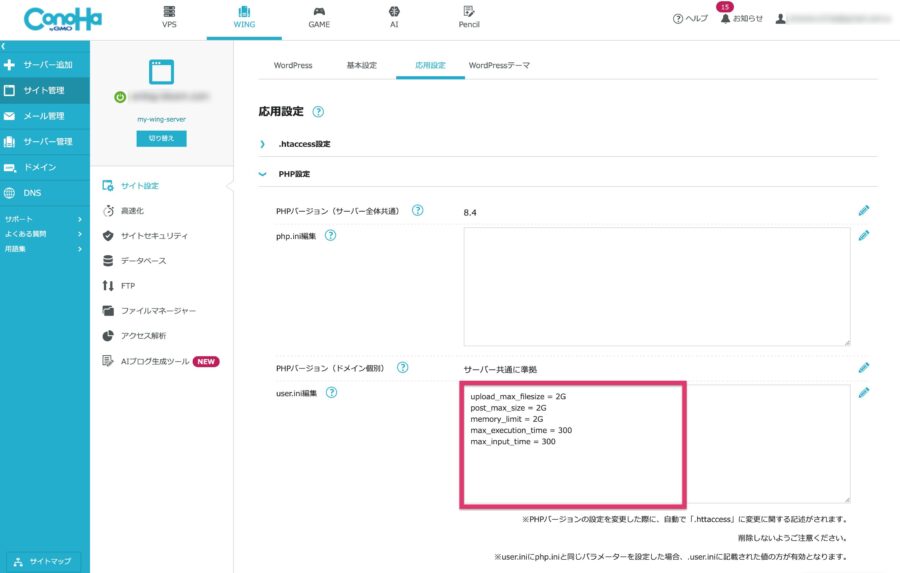This screenshot has height=573, width=900.
Task: Open メール管理 in the sidebar
Action: point(45,116)
